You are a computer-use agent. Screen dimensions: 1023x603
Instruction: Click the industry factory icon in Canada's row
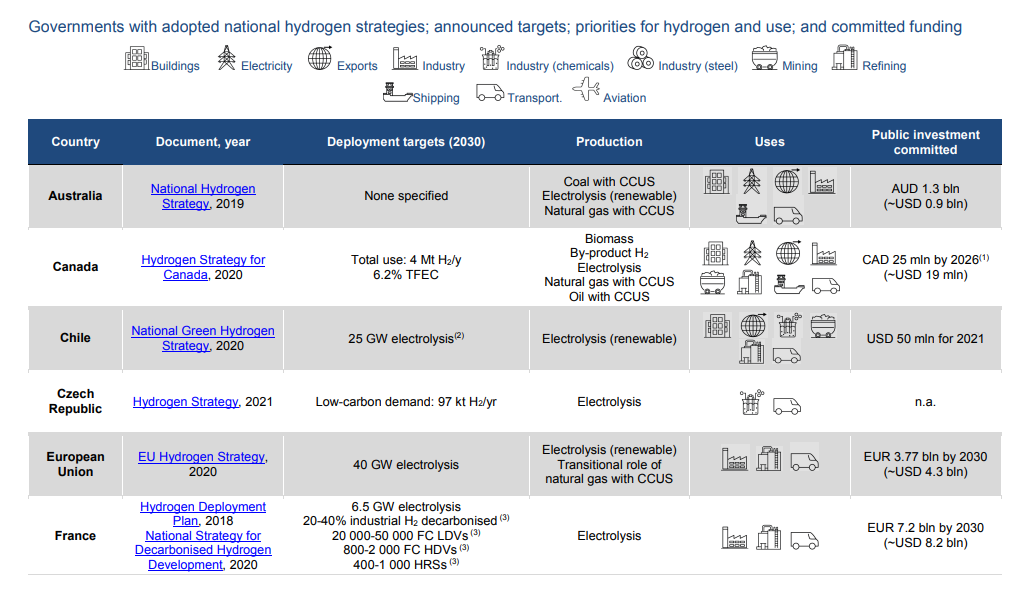pyautogui.click(x=824, y=253)
